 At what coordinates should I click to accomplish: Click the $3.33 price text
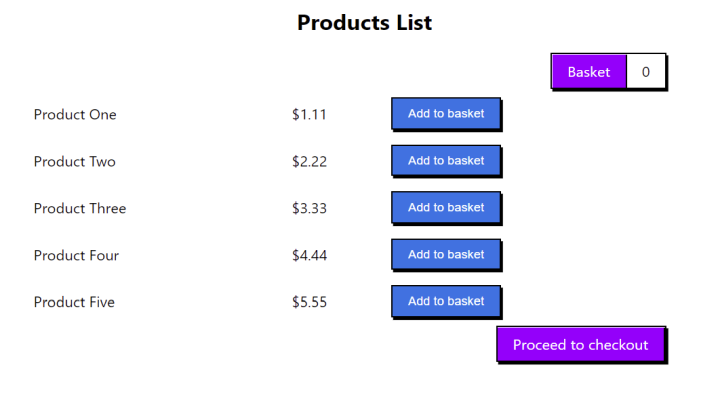coord(309,209)
